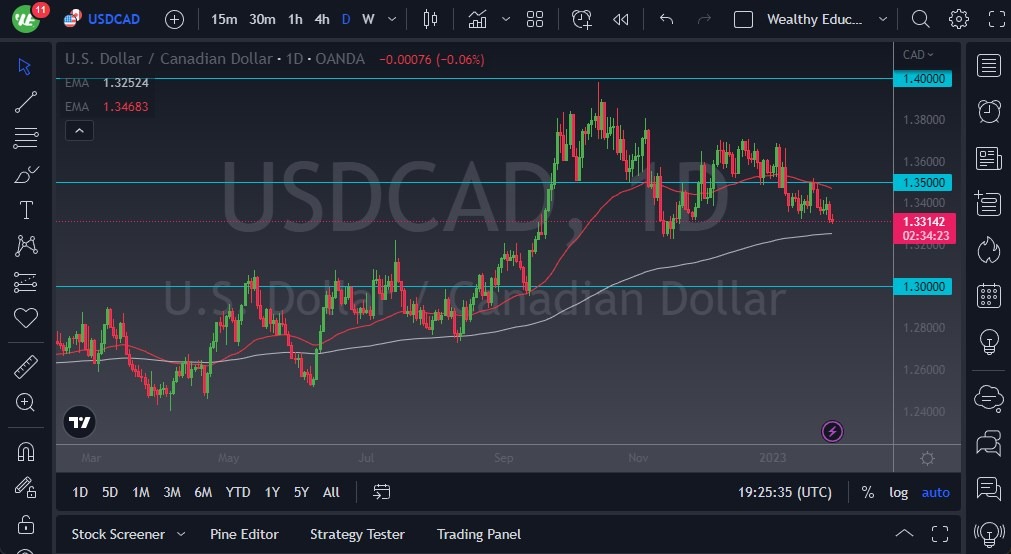This screenshot has width=1011, height=554.
Task: Open the Fibonacci retracement tools
Action: pos(26,137)
